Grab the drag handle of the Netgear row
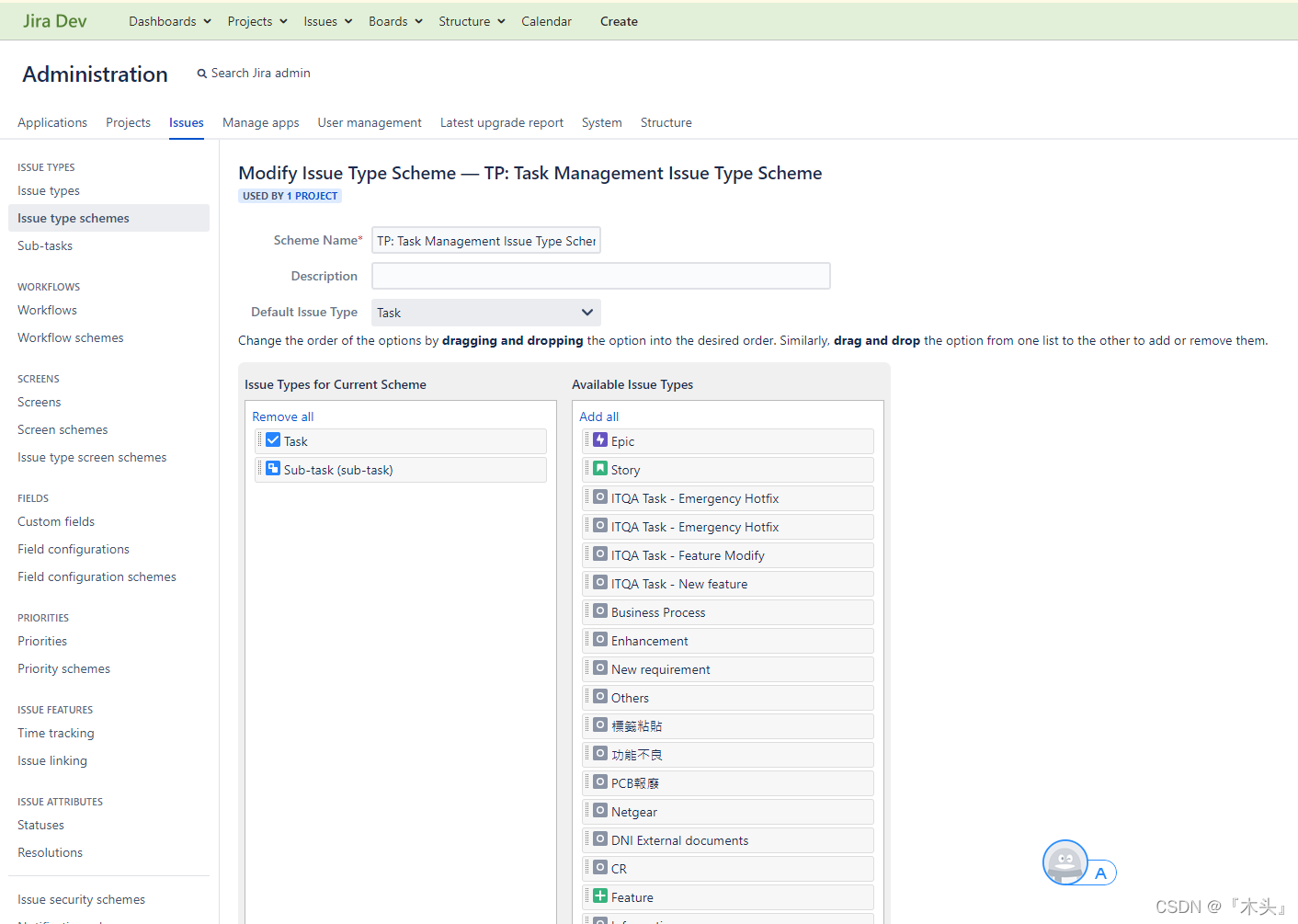This screenshot has width=1298, height=924. click(586, 811)
